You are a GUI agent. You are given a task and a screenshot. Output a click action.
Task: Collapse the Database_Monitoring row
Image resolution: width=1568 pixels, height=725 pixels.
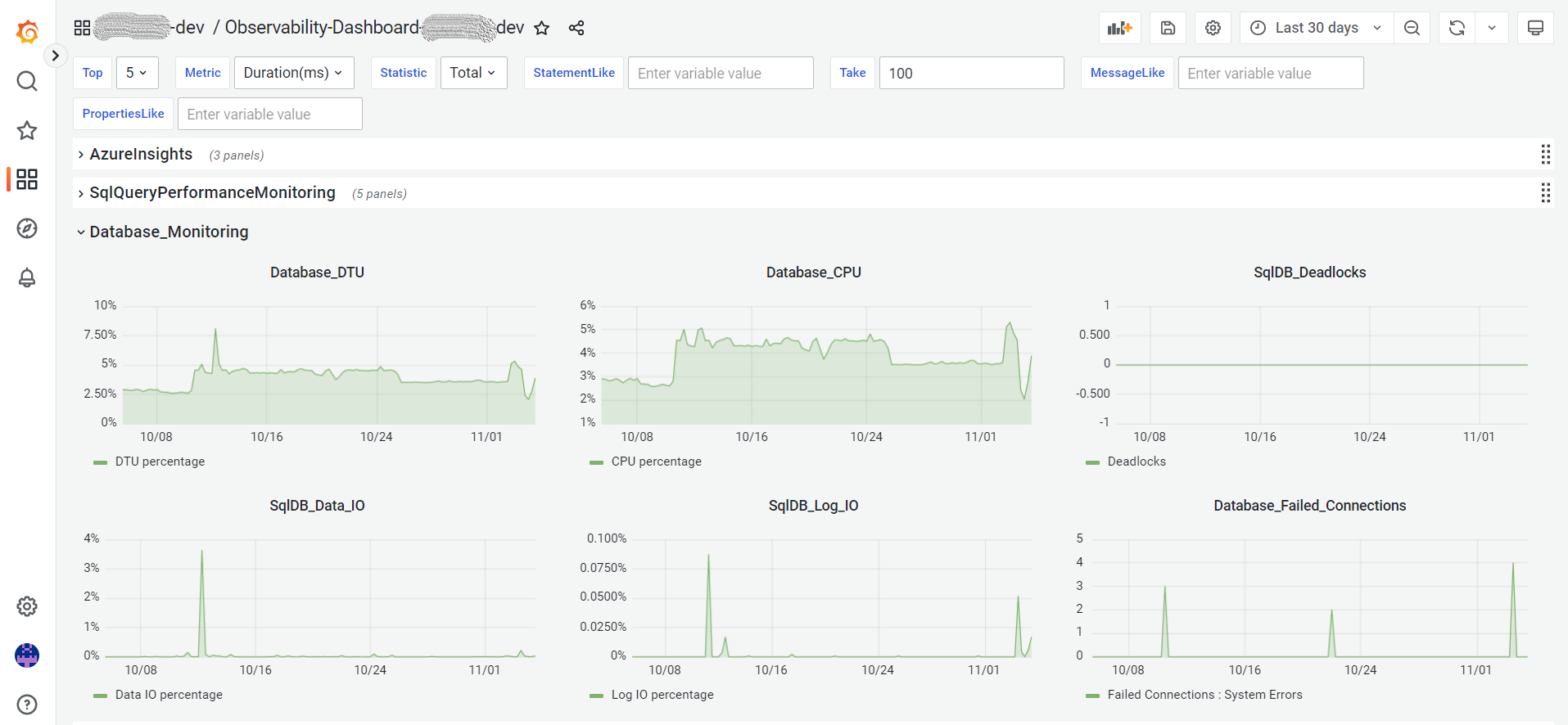168,232
